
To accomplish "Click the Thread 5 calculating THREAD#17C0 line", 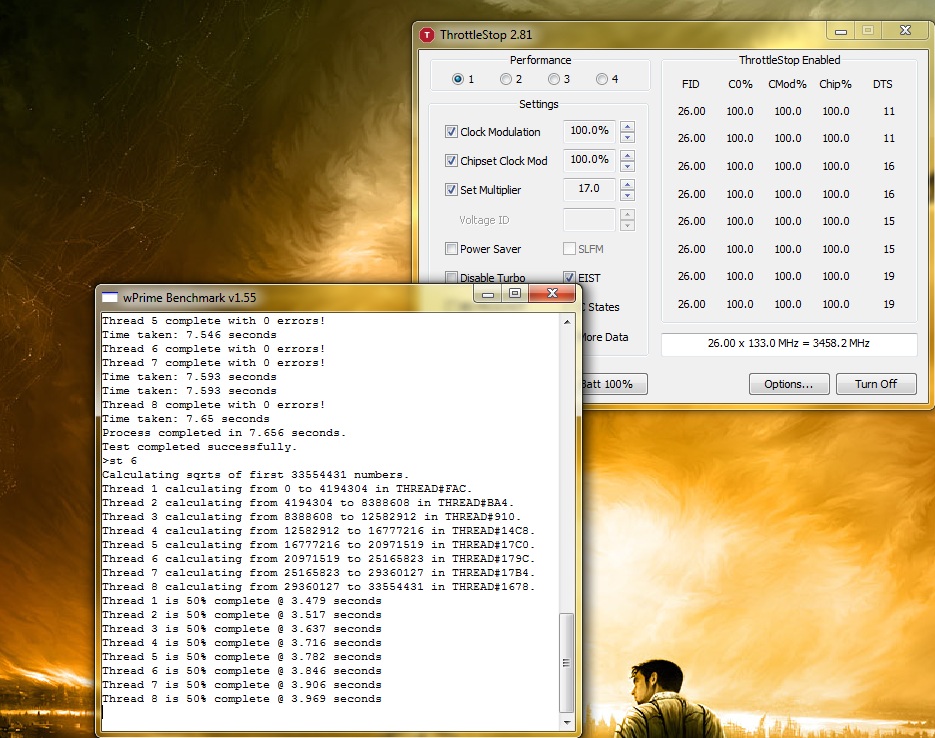I will pyautogui.click(x=318, y=545).
